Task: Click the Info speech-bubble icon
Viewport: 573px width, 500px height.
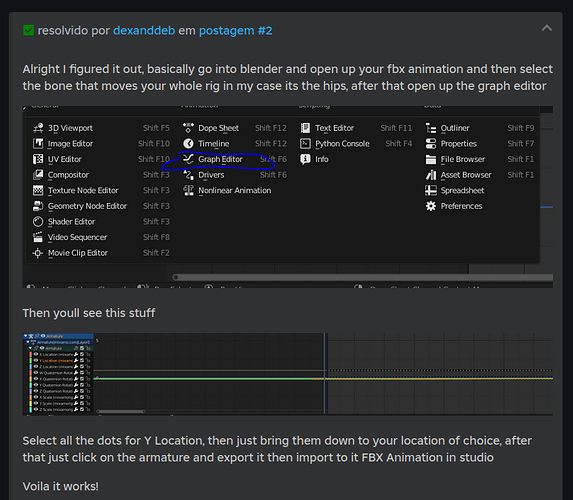Action: coord(305,159)
